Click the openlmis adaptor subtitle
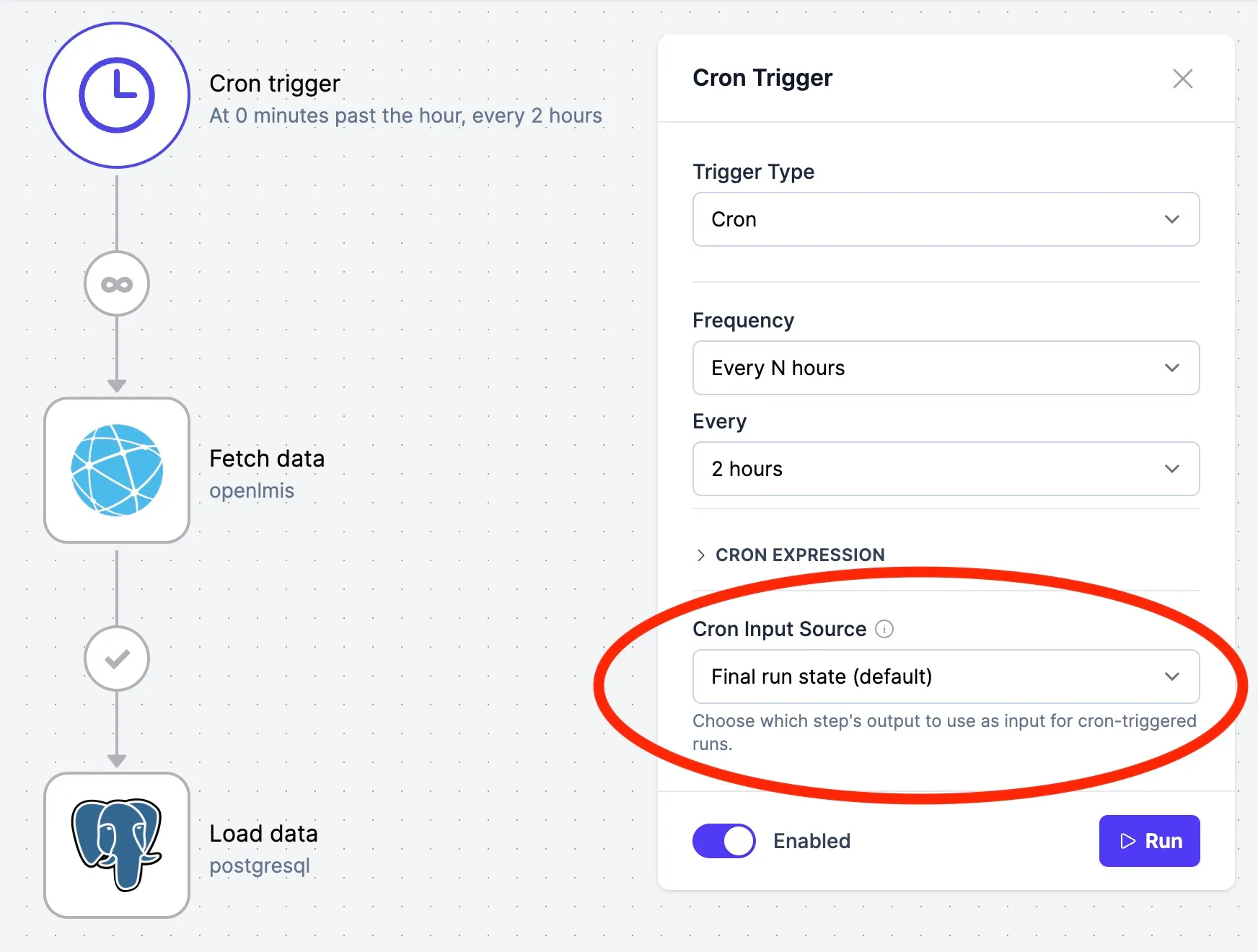 click(252, 490)
